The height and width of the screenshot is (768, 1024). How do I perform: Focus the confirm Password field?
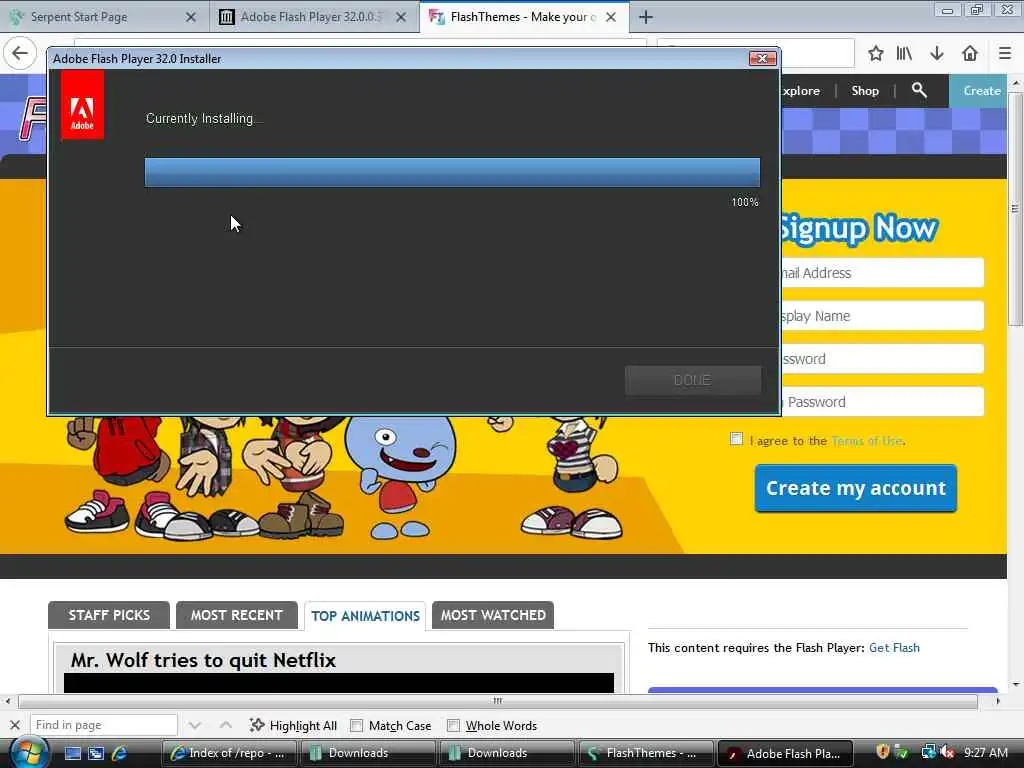click(x=882, y=402)
